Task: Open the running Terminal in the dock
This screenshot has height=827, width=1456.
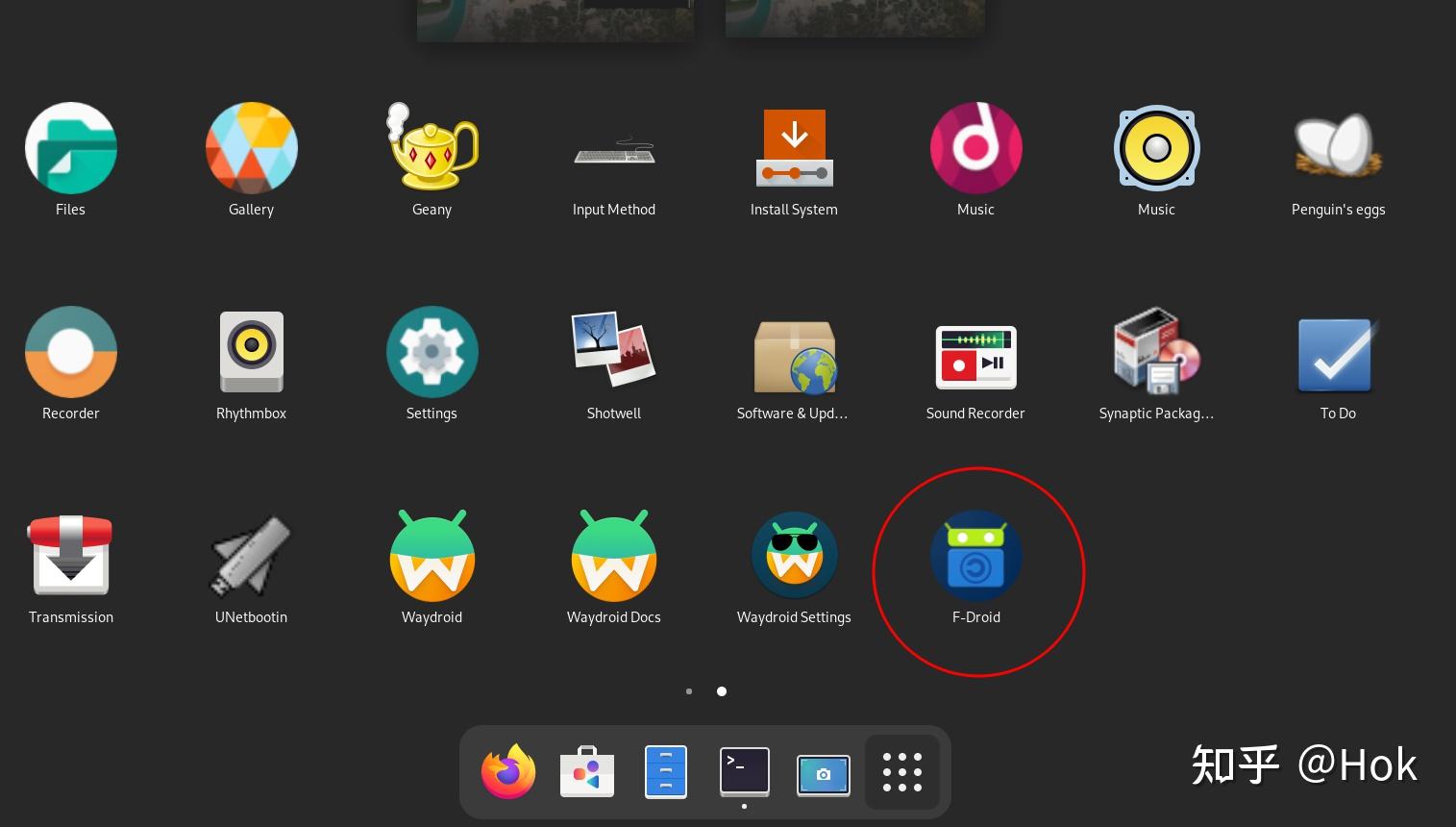Action: click(744, 771)
